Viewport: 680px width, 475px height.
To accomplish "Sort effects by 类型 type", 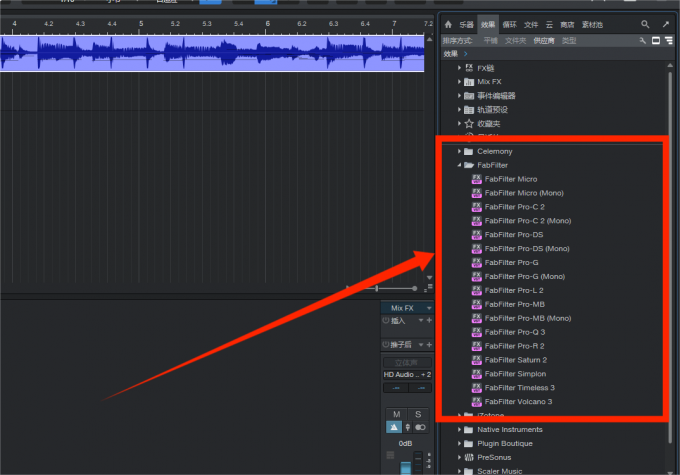I will (x=569, y=41).
